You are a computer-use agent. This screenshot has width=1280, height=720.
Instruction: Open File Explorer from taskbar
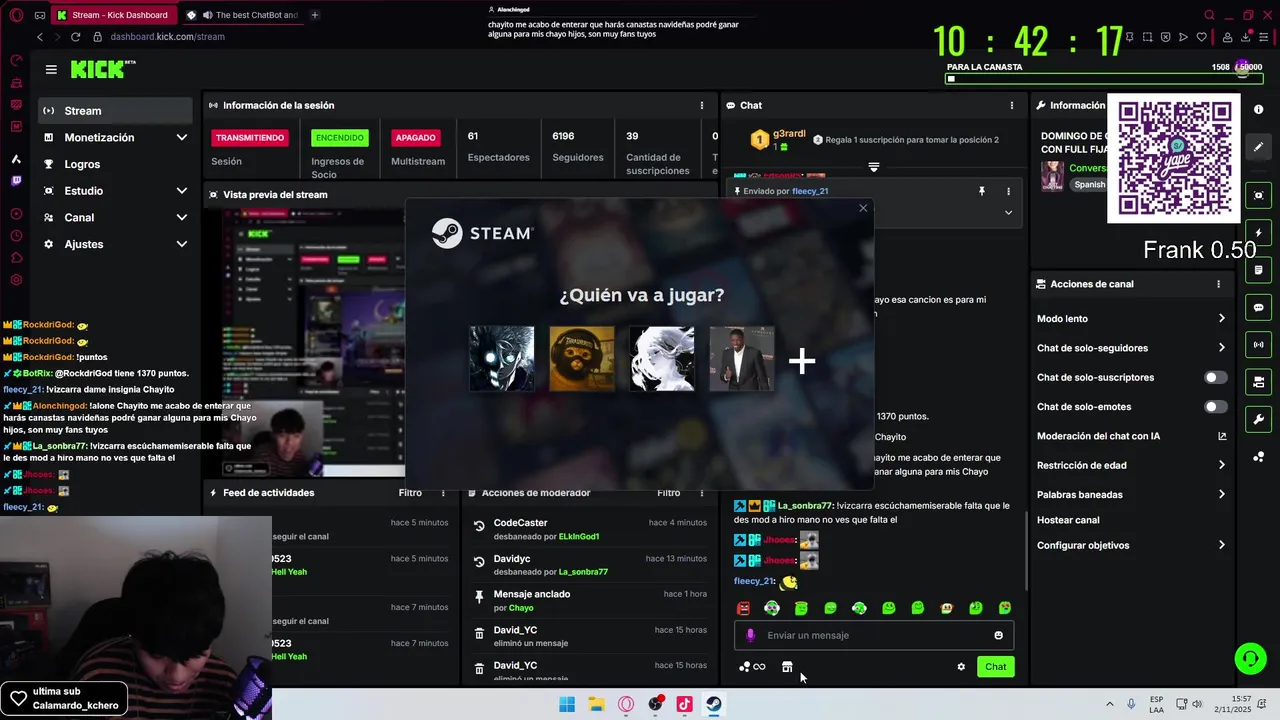[596, 704]
